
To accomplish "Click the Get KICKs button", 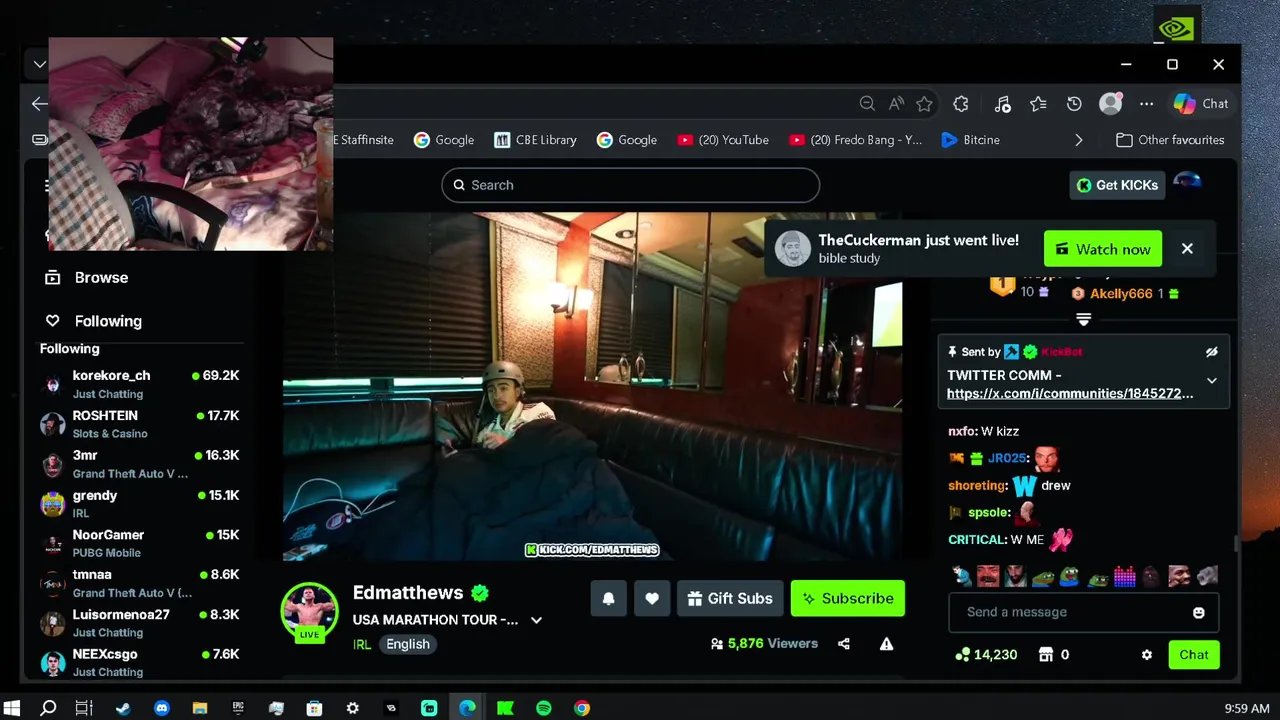I will pos(1117,185).
